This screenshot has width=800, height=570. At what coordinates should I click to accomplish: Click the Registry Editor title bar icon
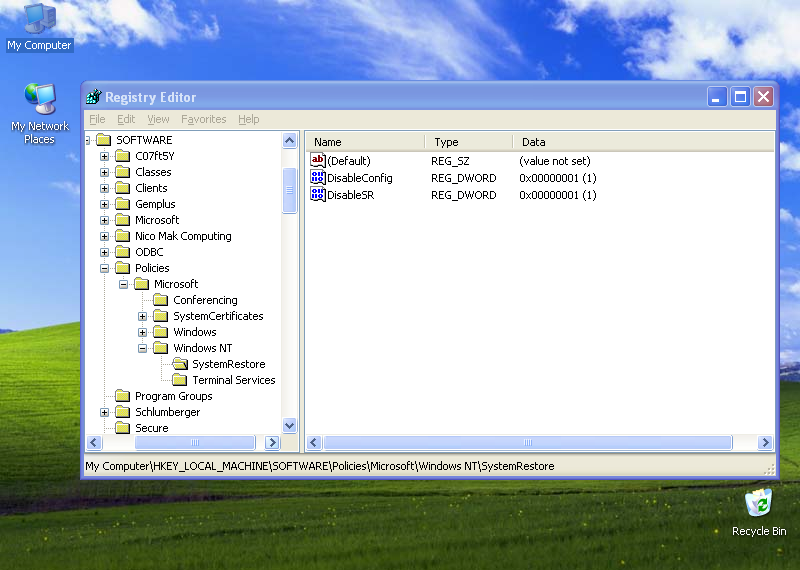coord(94,96)
